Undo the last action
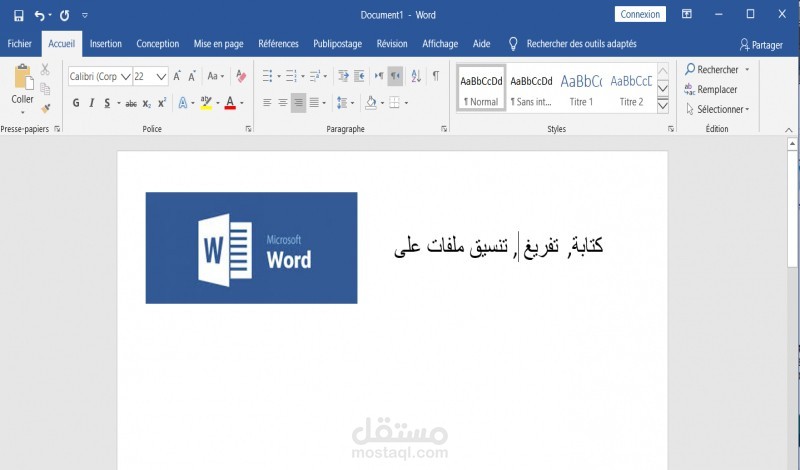The width and height of the screenshot is (800, 470). click(40, 15)
